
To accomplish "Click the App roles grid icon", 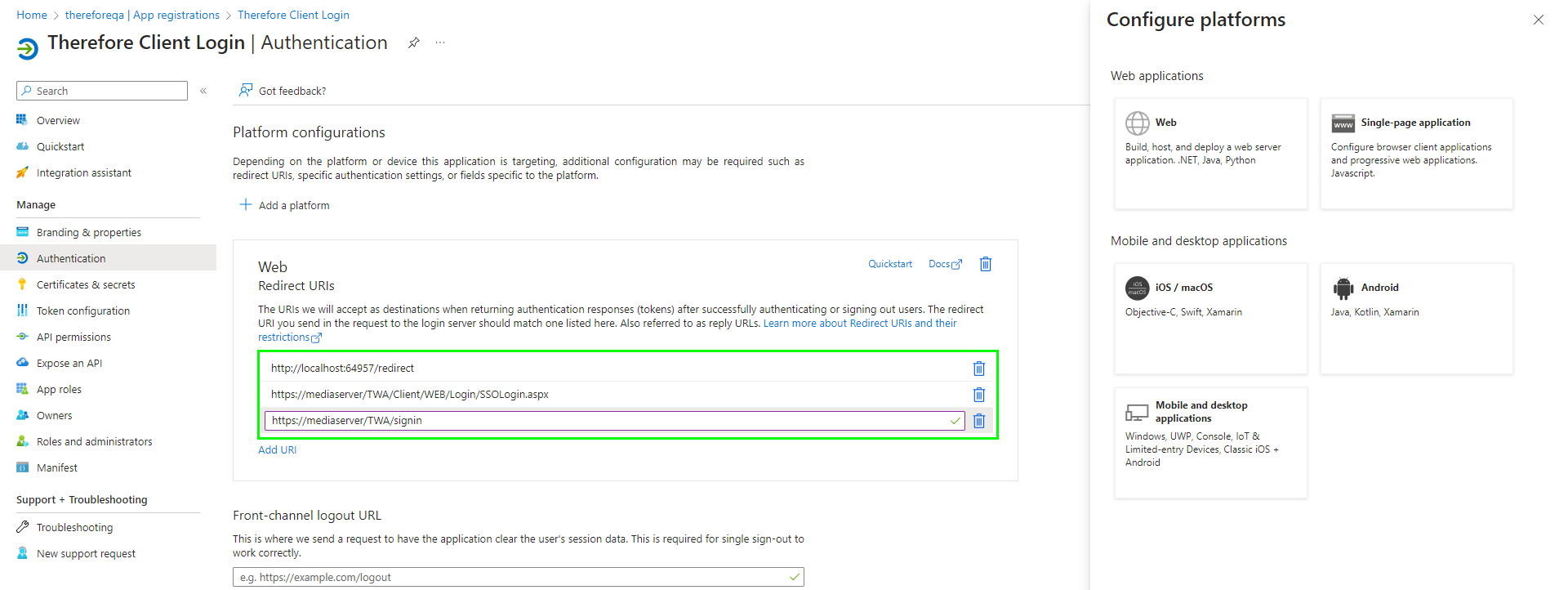I will click(22, 389).
